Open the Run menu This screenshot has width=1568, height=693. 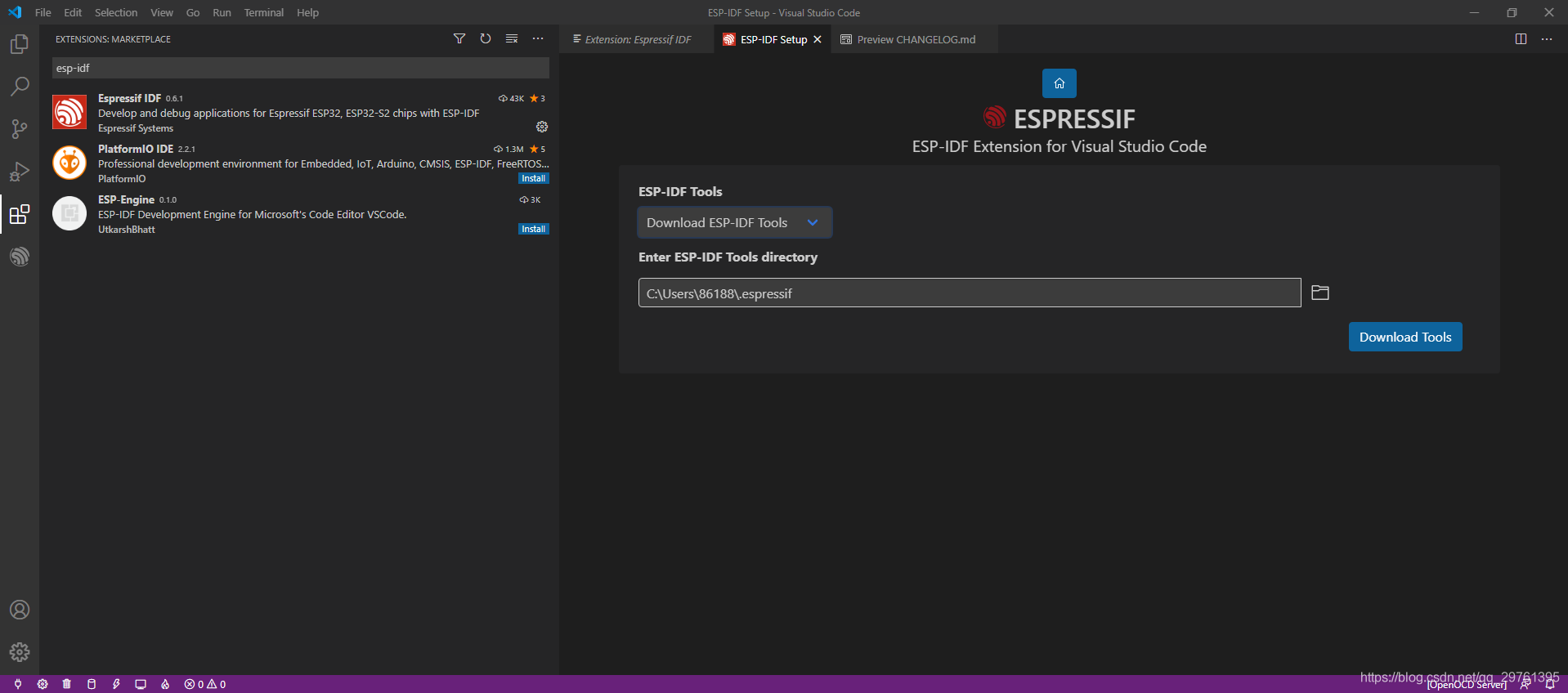222,12
